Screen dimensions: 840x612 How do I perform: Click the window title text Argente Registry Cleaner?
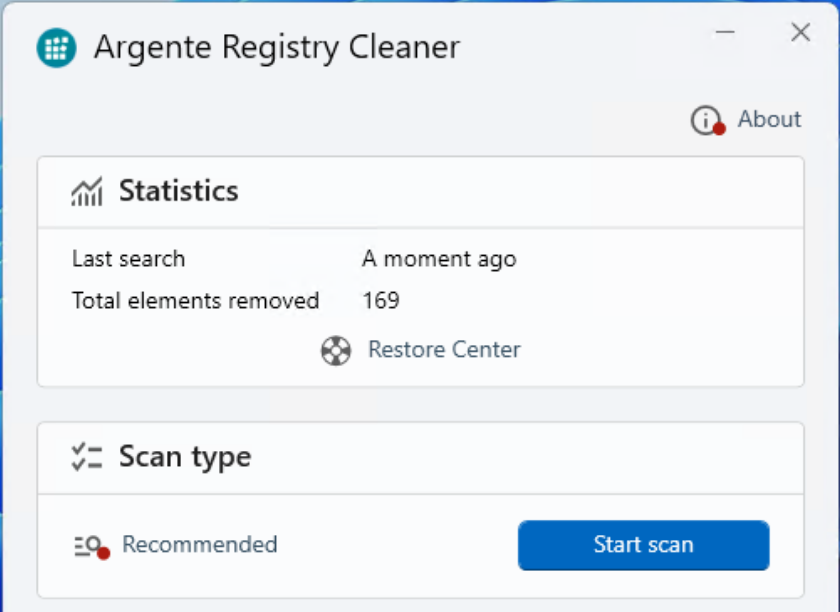[276, 46]
